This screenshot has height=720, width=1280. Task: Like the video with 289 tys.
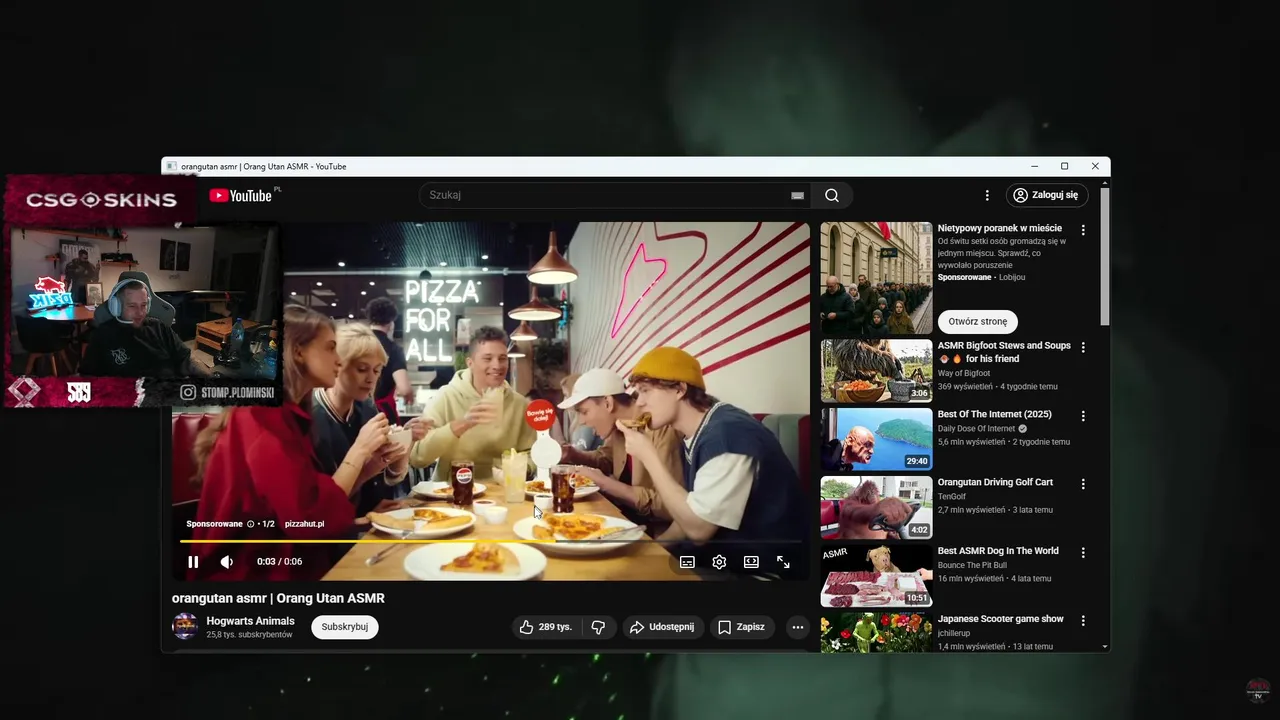[x=545, y=627]
